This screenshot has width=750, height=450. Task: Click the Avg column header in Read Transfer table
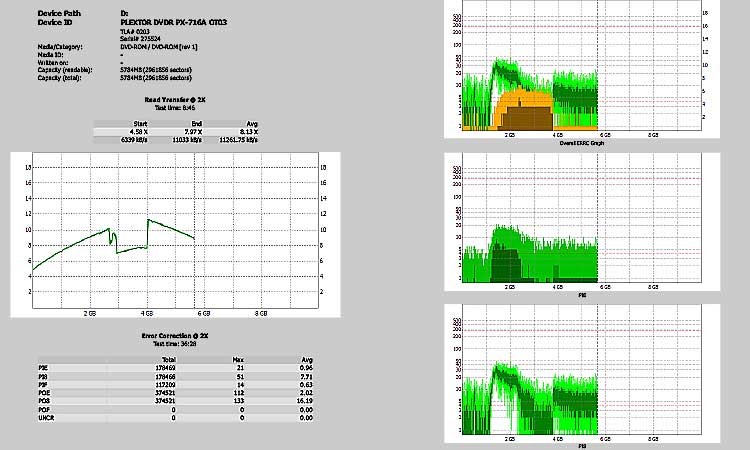pos(252,123)
